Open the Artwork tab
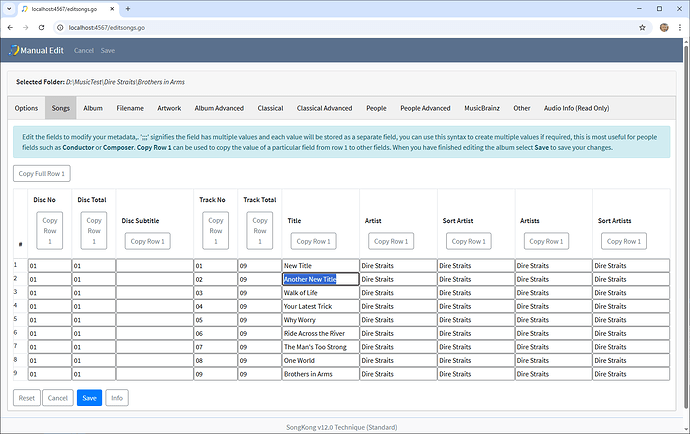 (169, 108)
